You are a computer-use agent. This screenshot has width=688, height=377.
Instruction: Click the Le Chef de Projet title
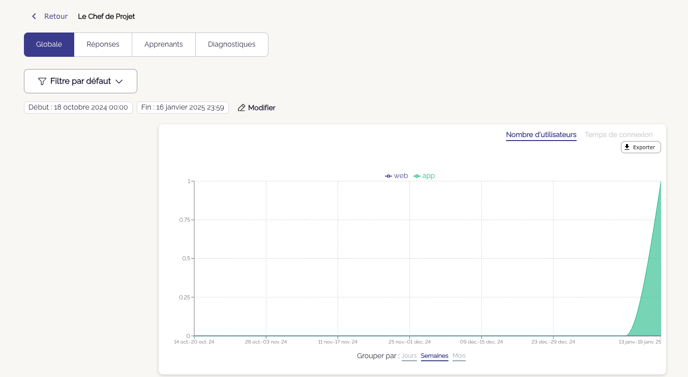coord(106,16)
